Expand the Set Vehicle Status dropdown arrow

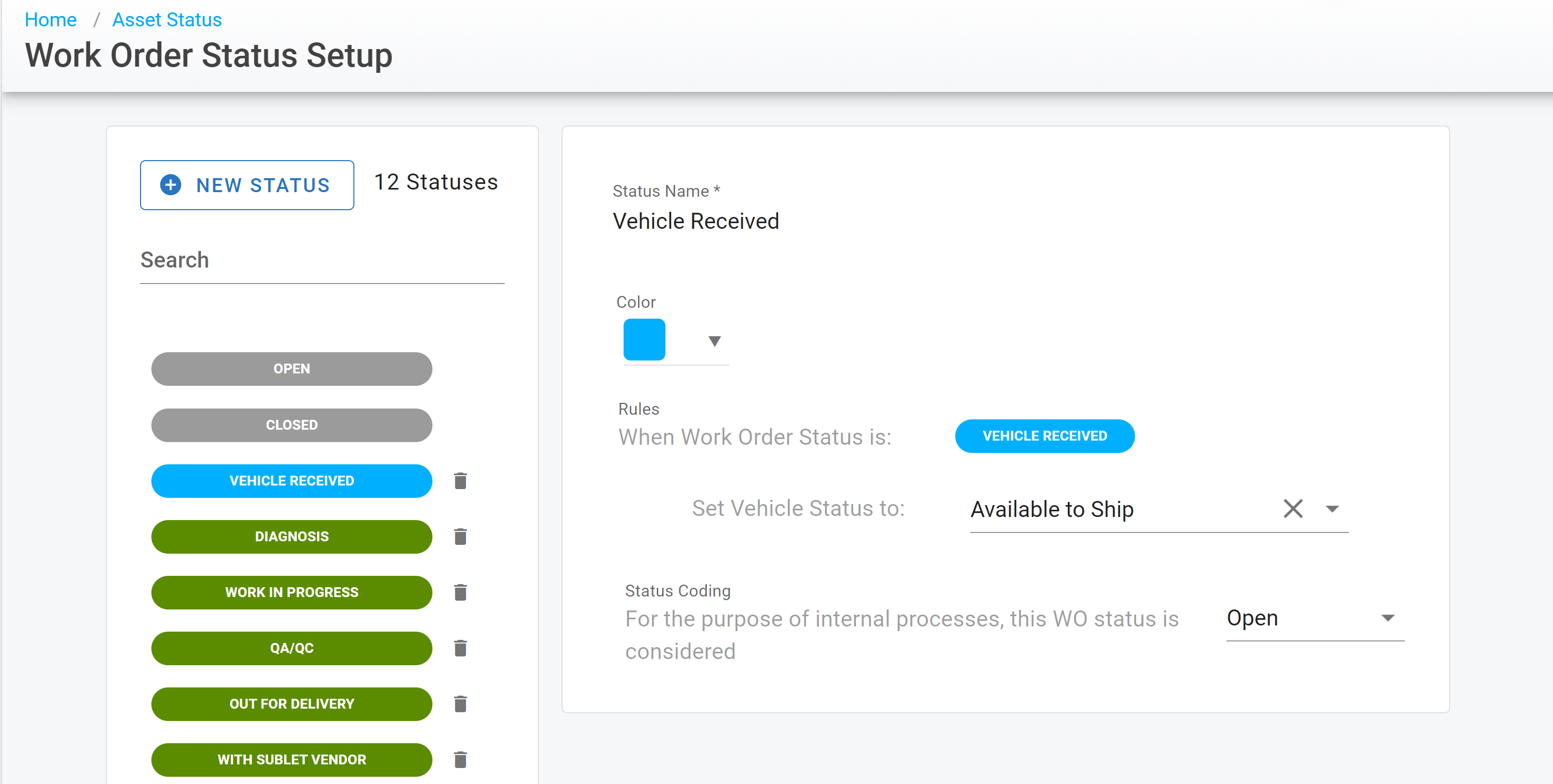pyautogui.click(x=1332, y=509)
